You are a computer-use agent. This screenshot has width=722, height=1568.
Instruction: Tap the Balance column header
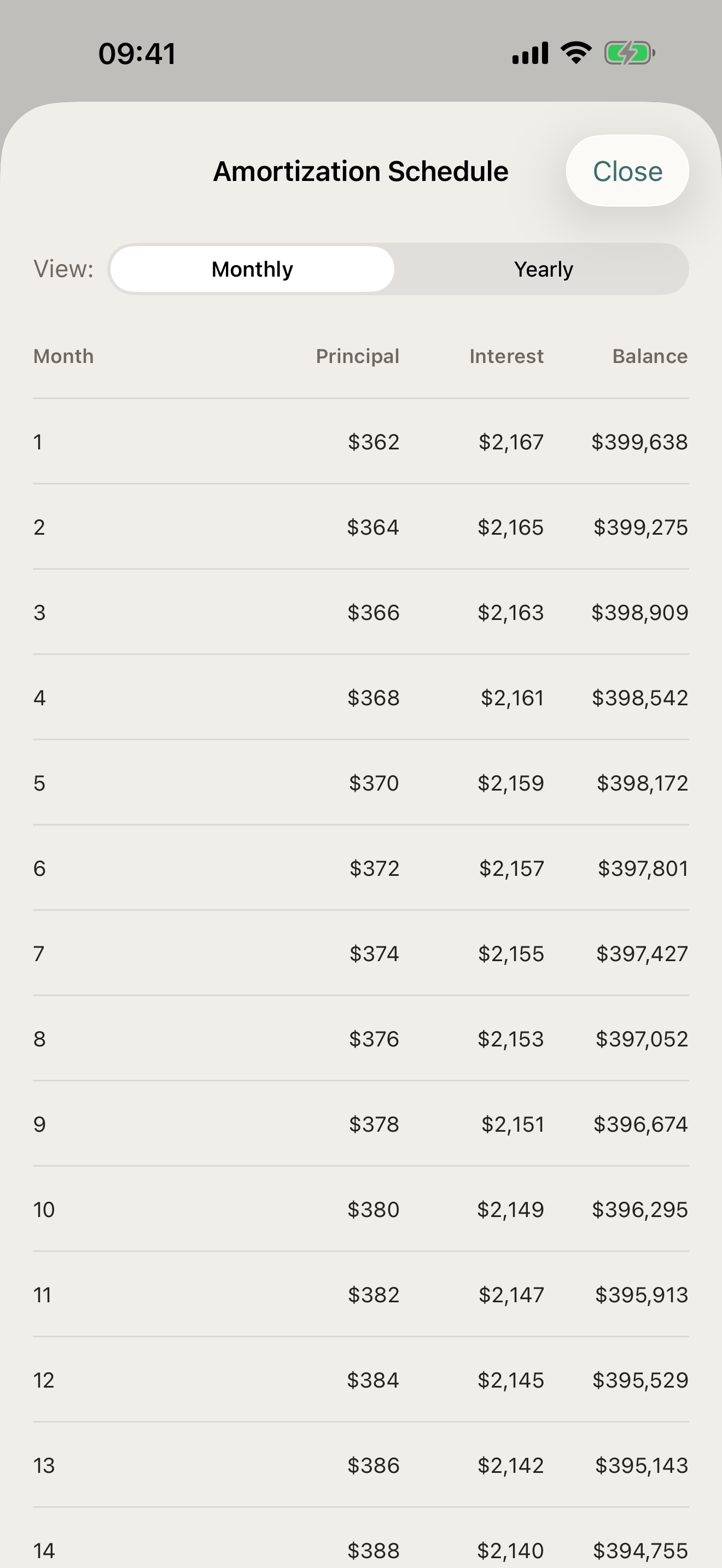pos(650,356)
